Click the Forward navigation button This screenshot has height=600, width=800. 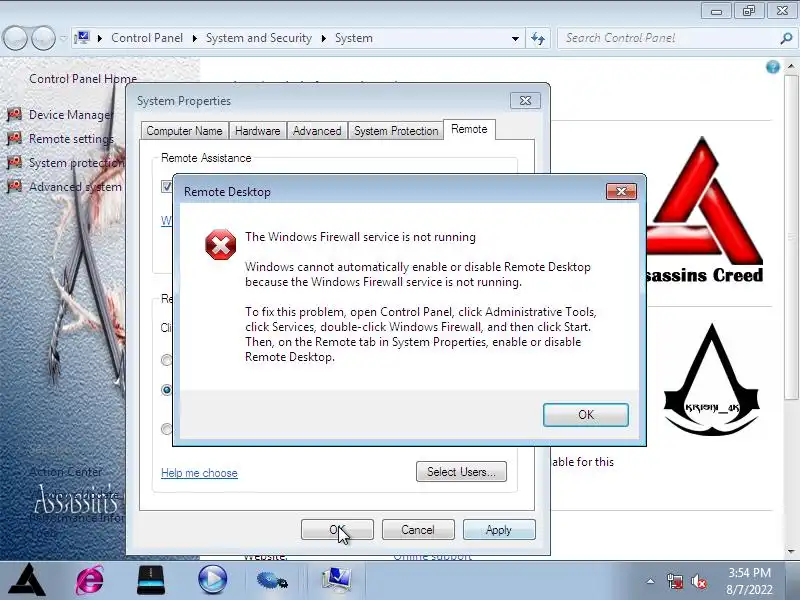(43, 38)
